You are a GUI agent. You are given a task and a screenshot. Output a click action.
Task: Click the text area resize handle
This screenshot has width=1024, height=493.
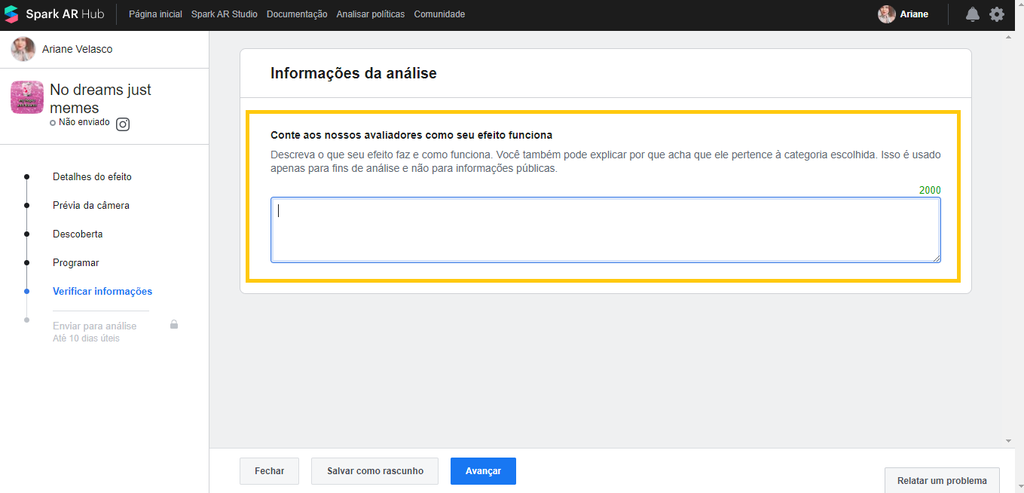pyautogui.click(x=936, y=258)
